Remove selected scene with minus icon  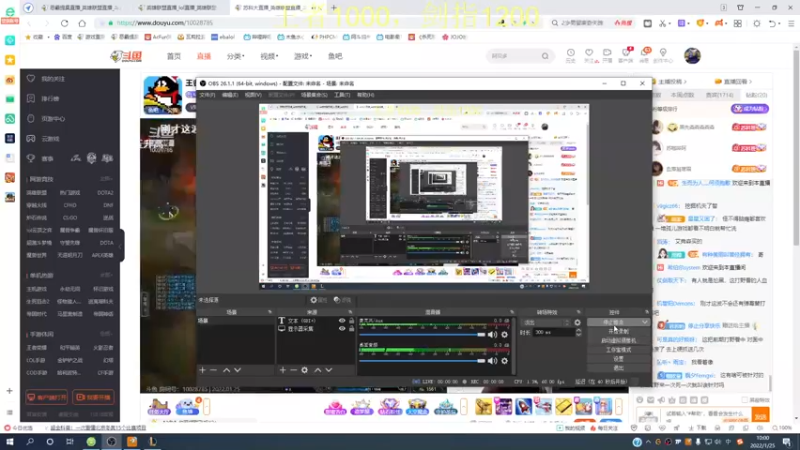pos(213,370)
